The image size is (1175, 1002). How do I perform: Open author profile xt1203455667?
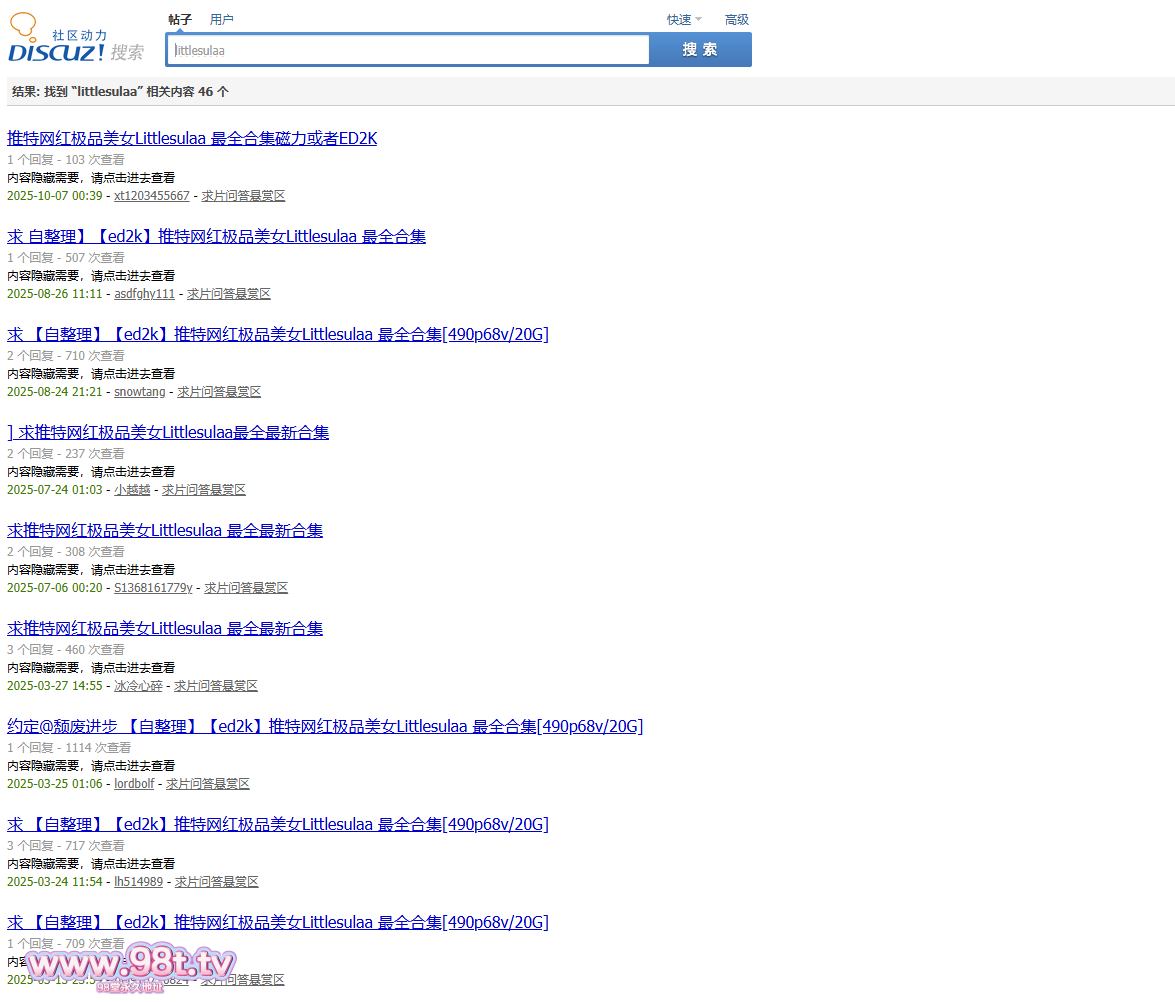coord(151,196)
